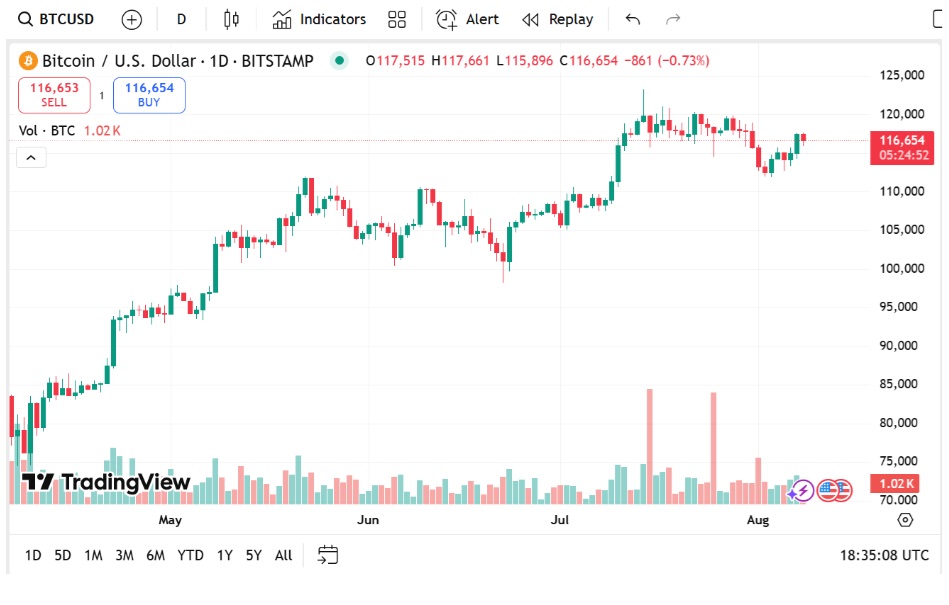Open the chart layout selector grid icon
This screenshot has height=605, width=949.
pyautogui.click(x=396, y=18)
